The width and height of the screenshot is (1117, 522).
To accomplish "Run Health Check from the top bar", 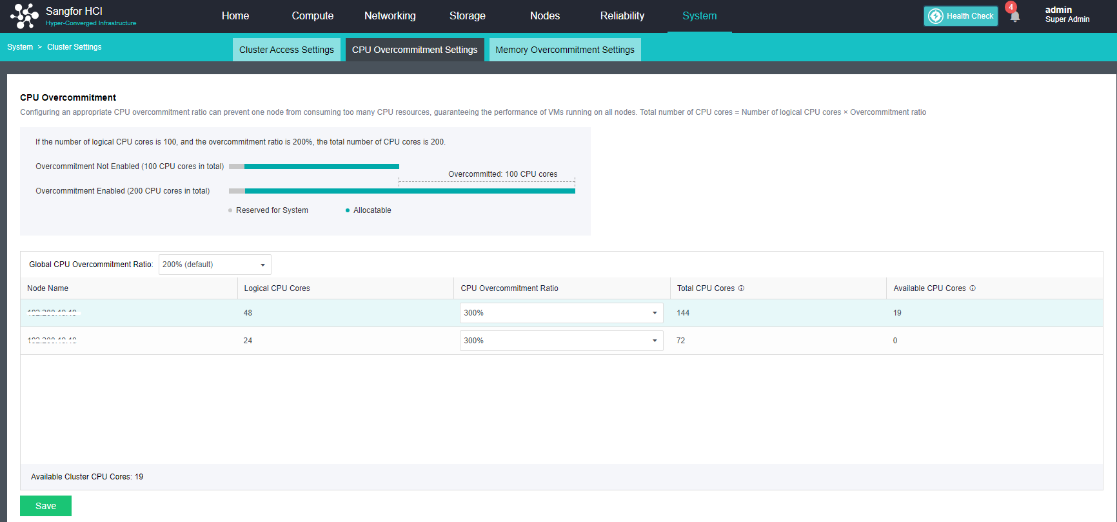I will pyautogui.click(x=960, y=16).
